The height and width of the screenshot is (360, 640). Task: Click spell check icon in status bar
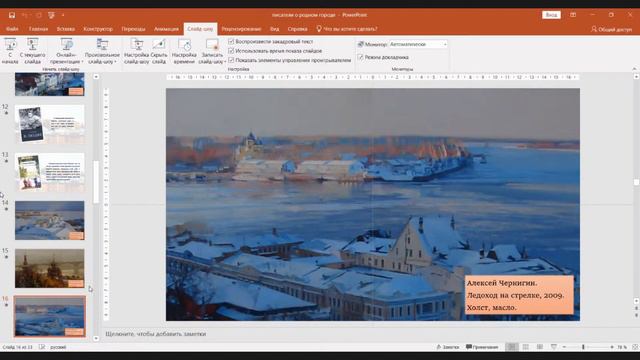42,347
